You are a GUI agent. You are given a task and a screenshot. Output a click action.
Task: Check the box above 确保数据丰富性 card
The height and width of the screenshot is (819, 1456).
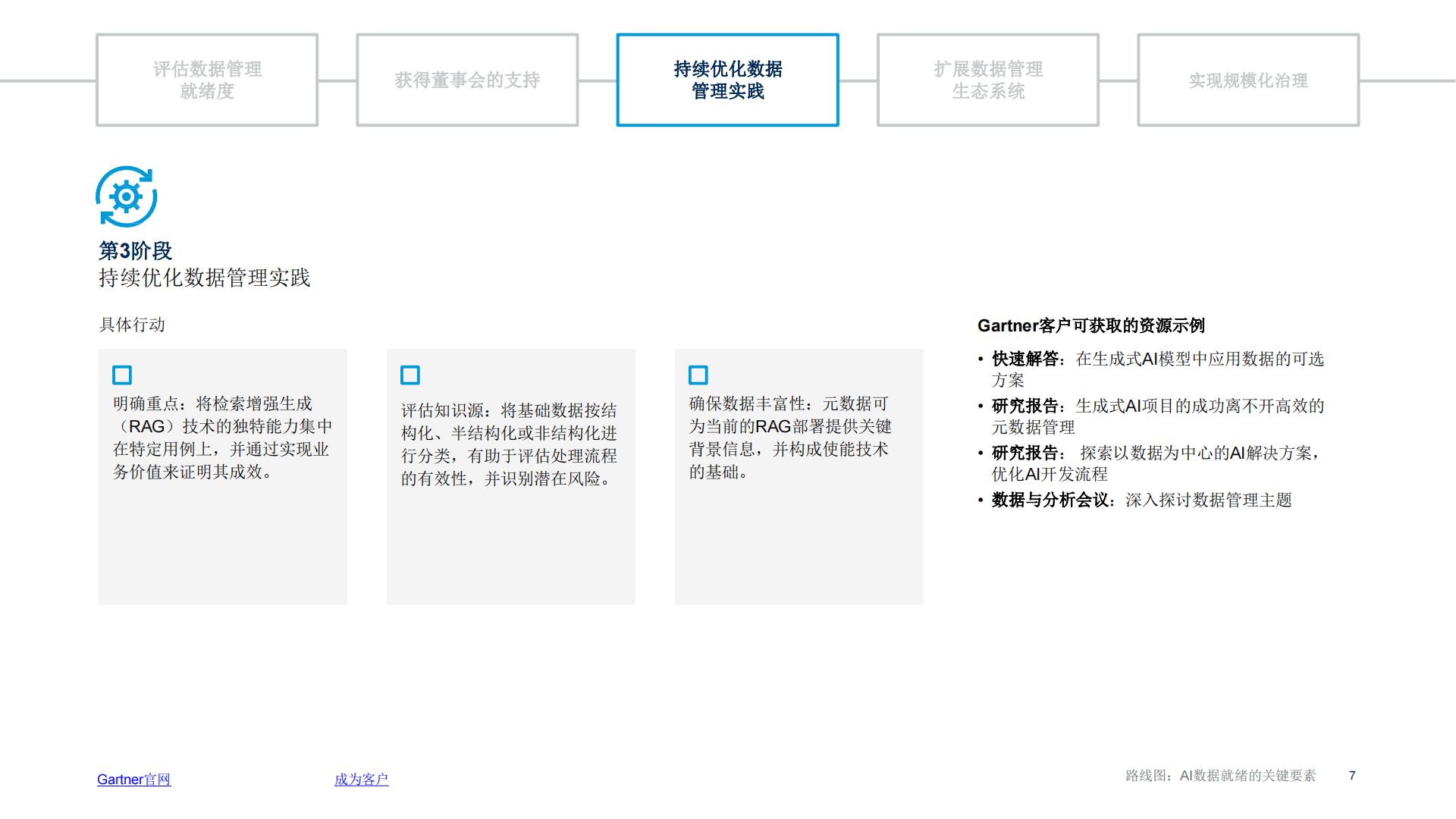coord(698,375)
